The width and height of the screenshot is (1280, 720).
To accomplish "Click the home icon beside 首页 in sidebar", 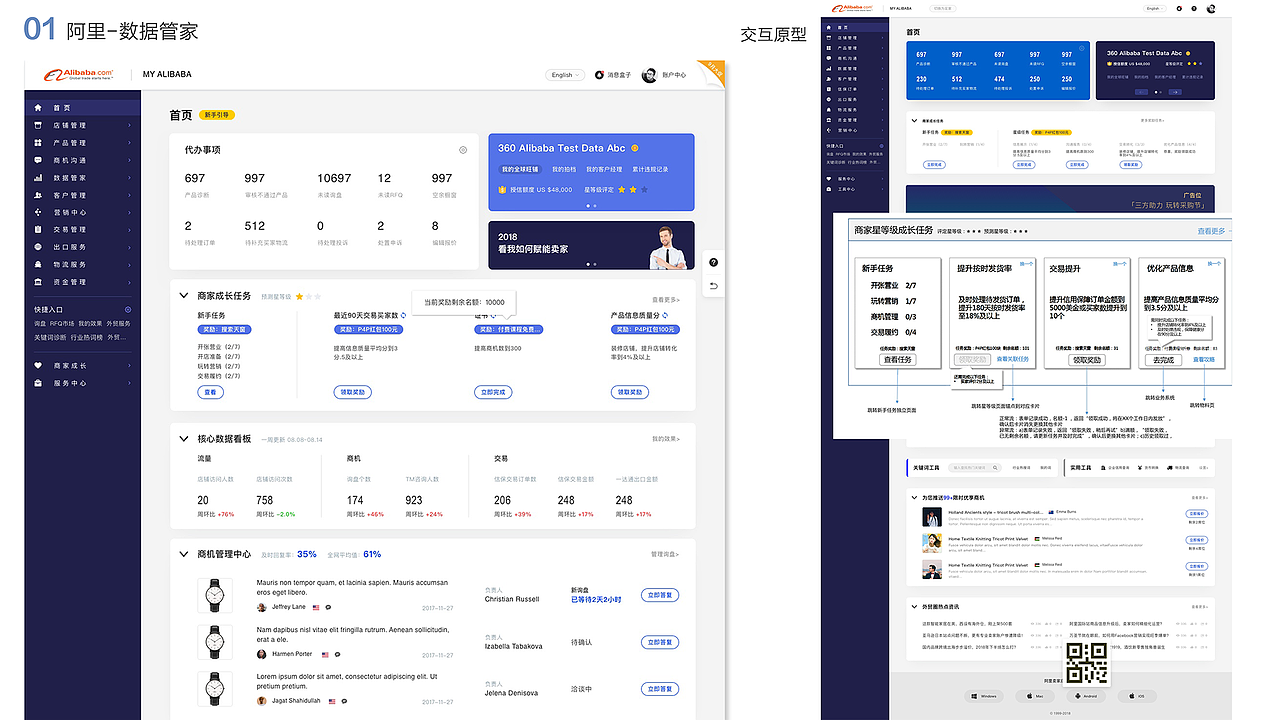I will coord(38,108).
